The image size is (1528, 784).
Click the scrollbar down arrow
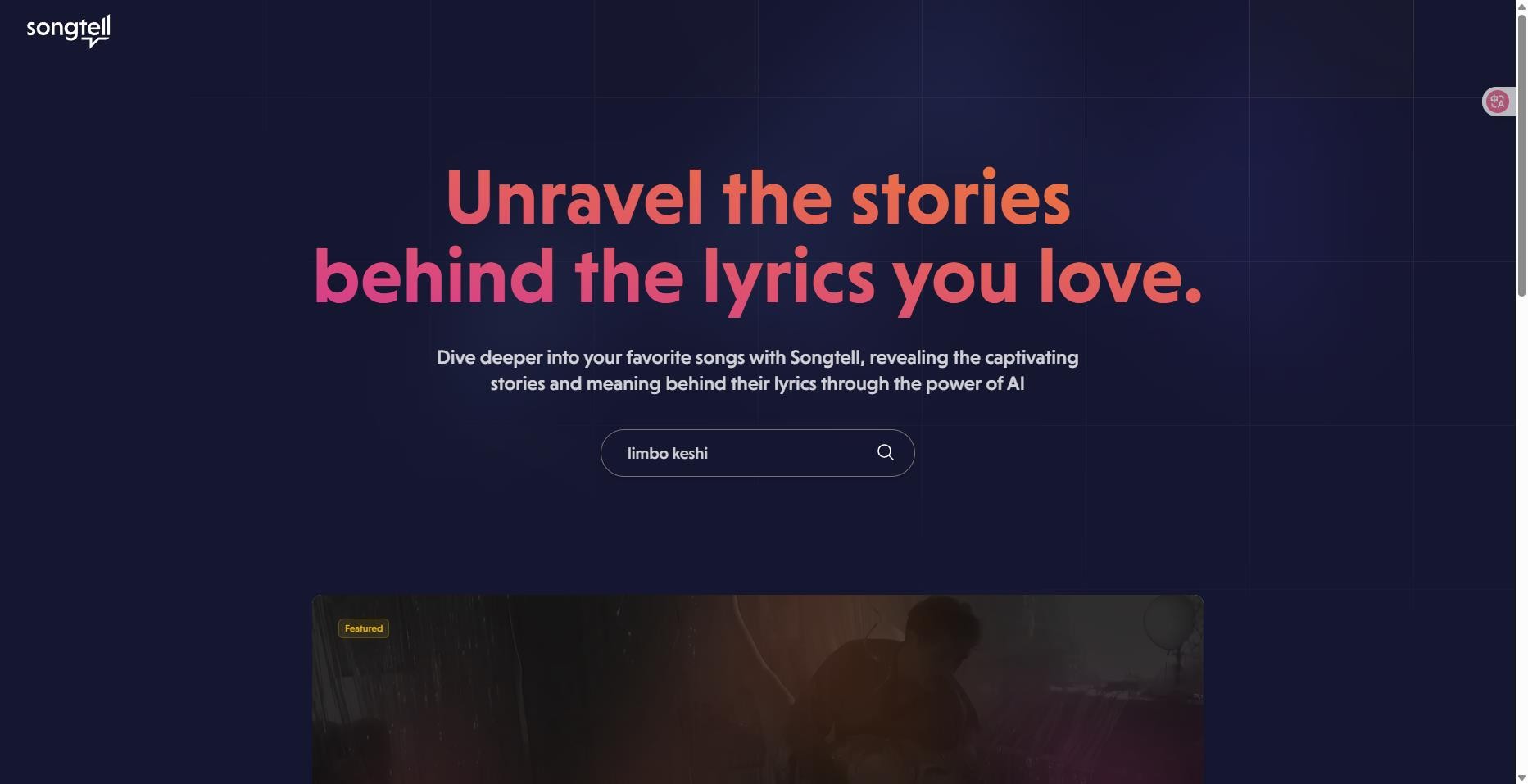click(x=1521, y=777)
